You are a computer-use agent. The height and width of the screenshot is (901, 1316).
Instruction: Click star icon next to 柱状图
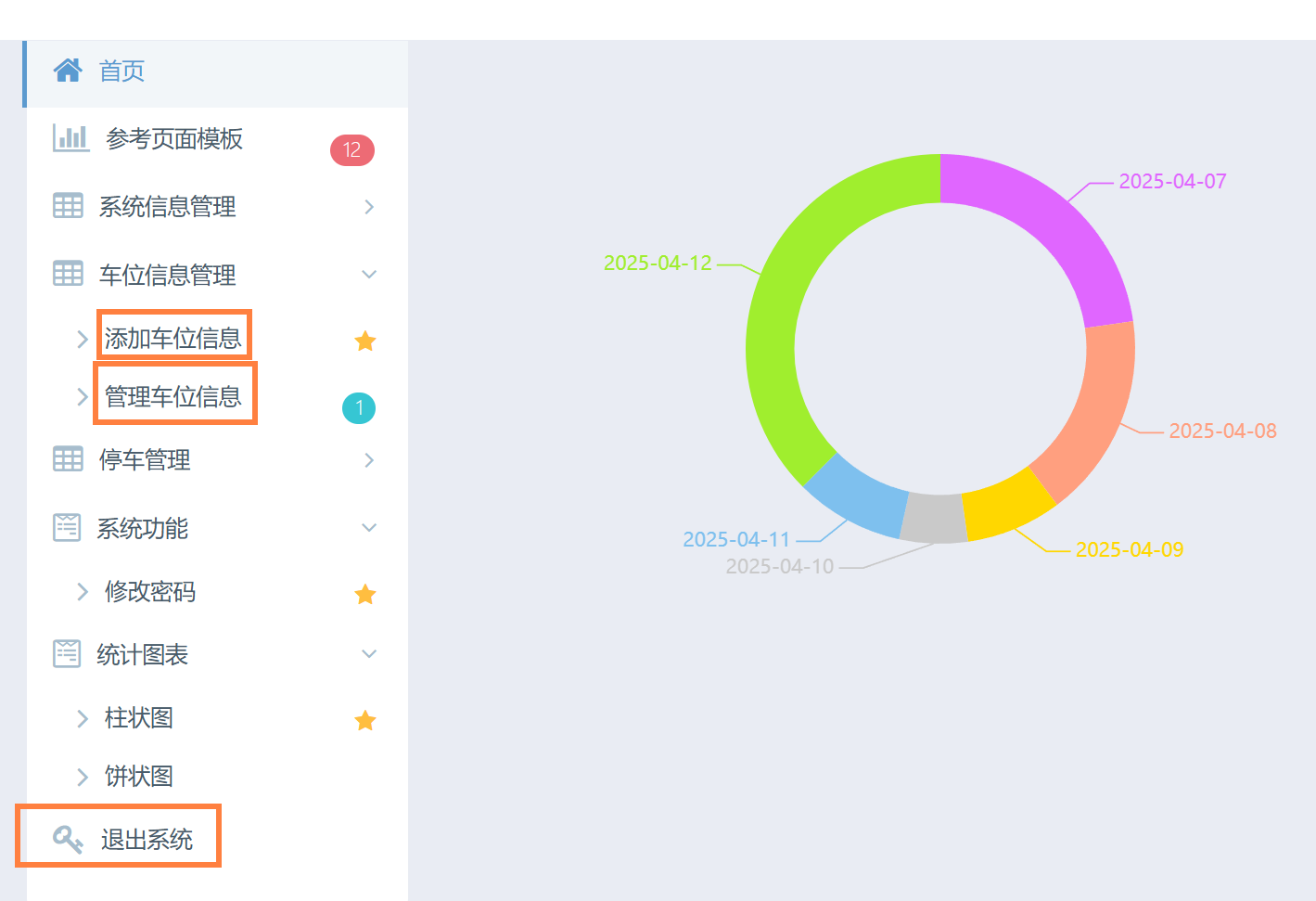click(x=365, y=720)
